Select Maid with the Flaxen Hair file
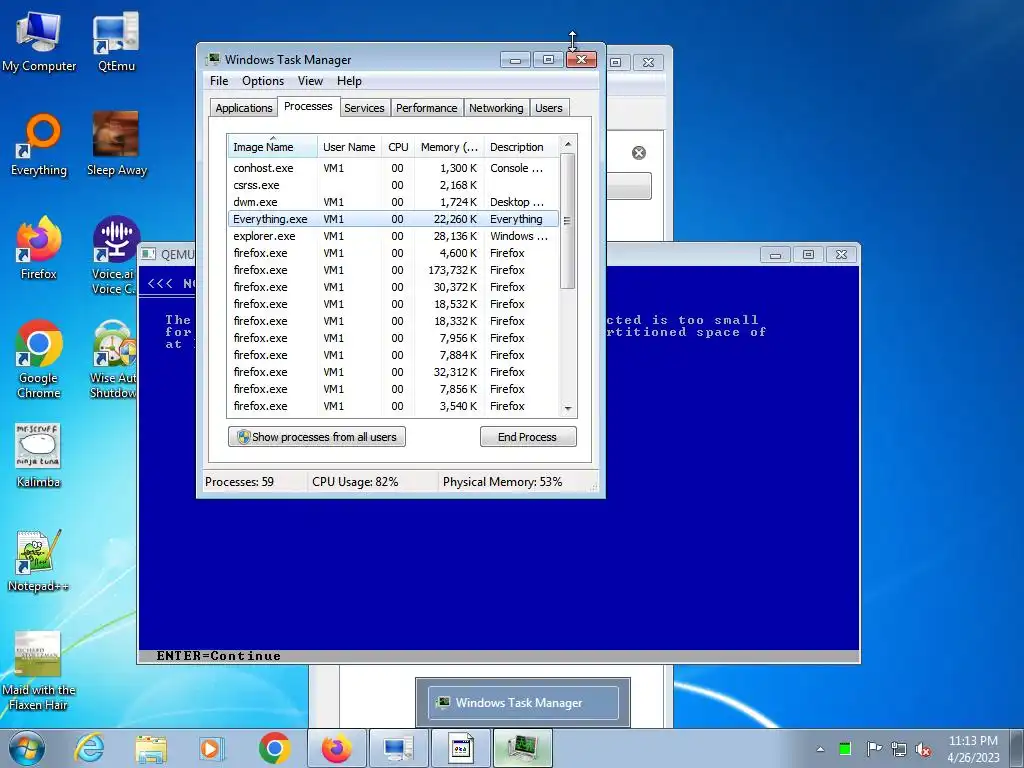The height and width of the screenshot is (768, 1024). coord(39,671)
